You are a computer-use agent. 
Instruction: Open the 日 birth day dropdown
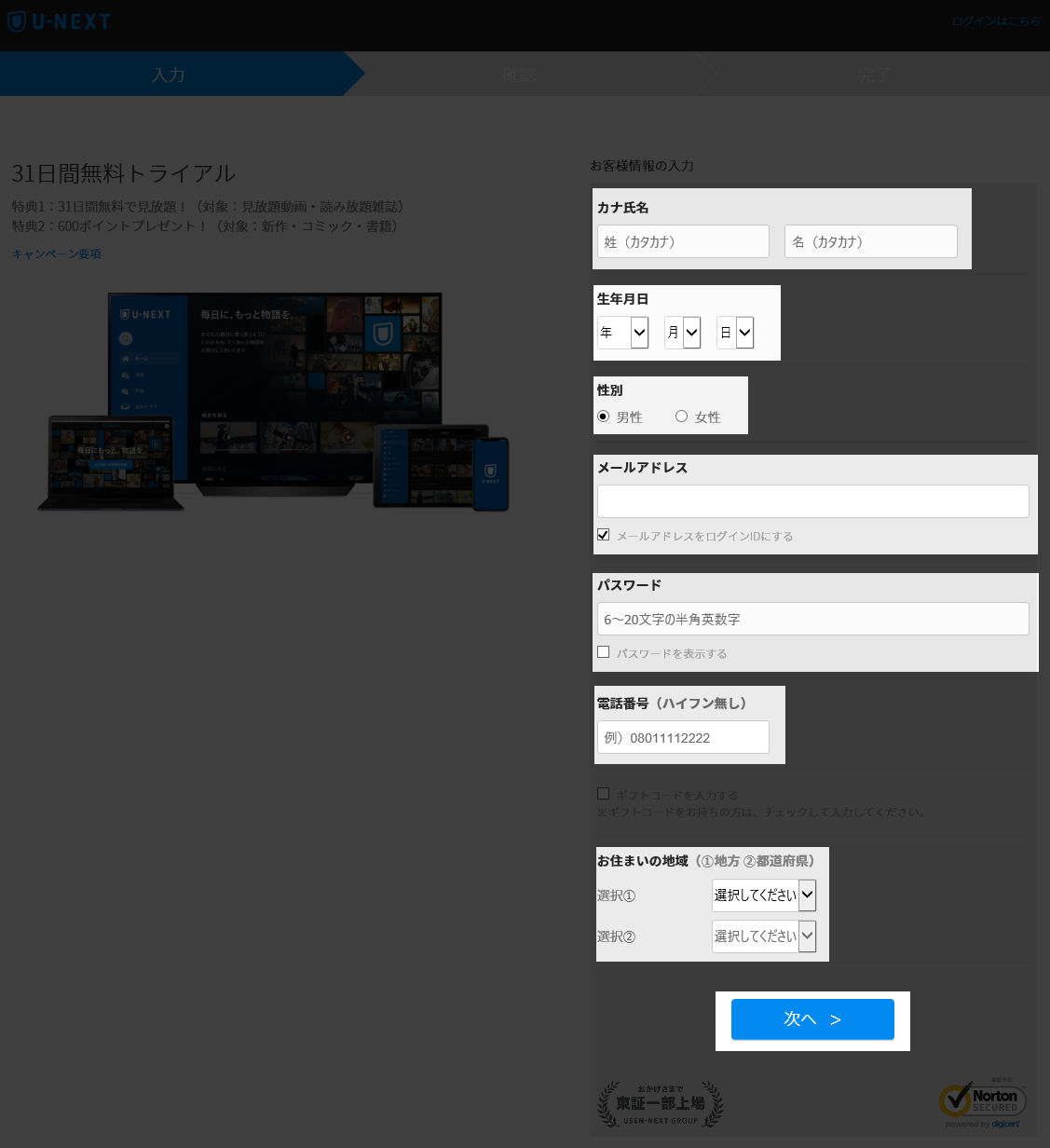click(x=735, y=333)
